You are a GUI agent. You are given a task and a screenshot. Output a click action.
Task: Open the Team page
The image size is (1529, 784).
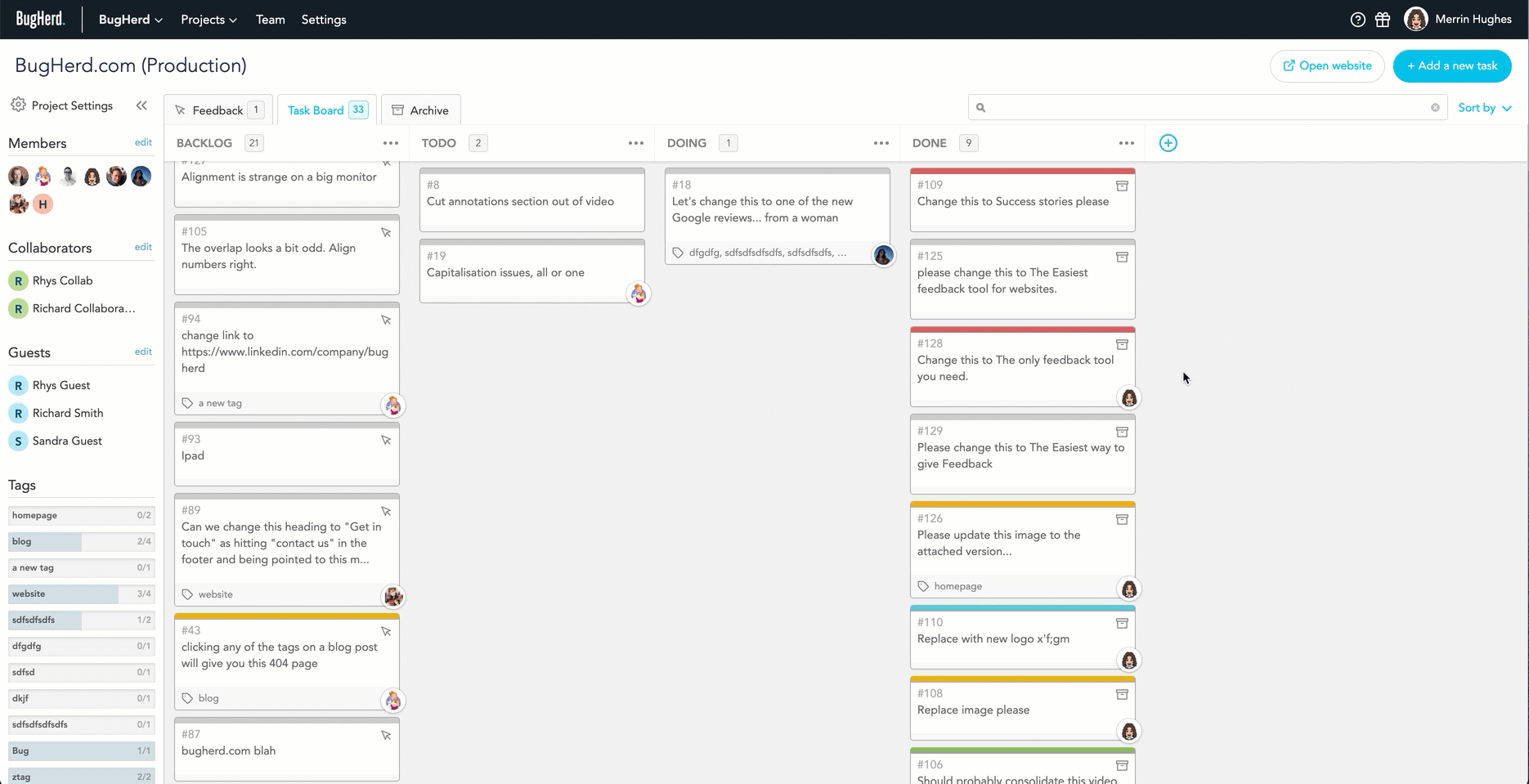[270, 20]
